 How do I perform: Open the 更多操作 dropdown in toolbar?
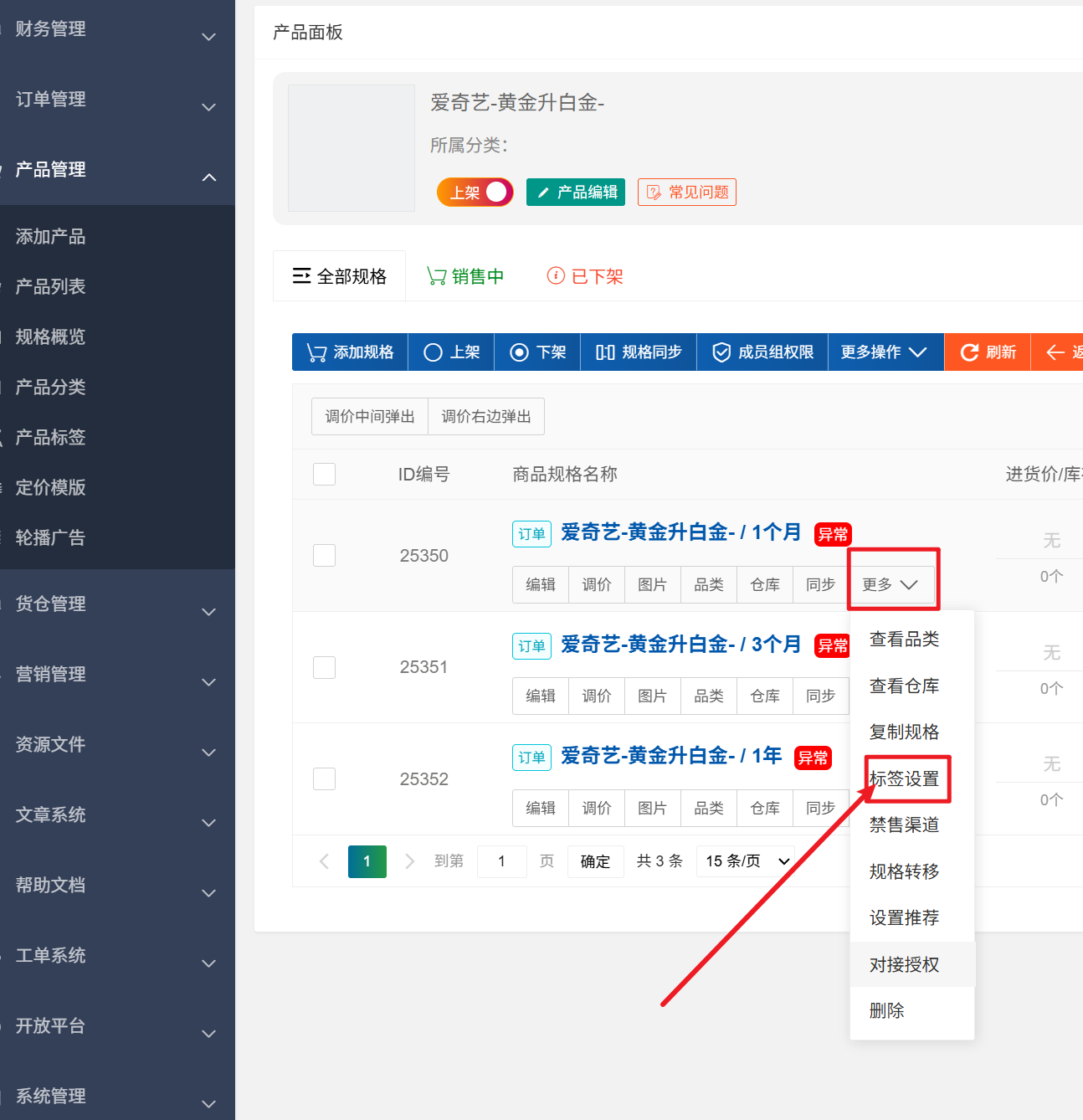(884, 352)
